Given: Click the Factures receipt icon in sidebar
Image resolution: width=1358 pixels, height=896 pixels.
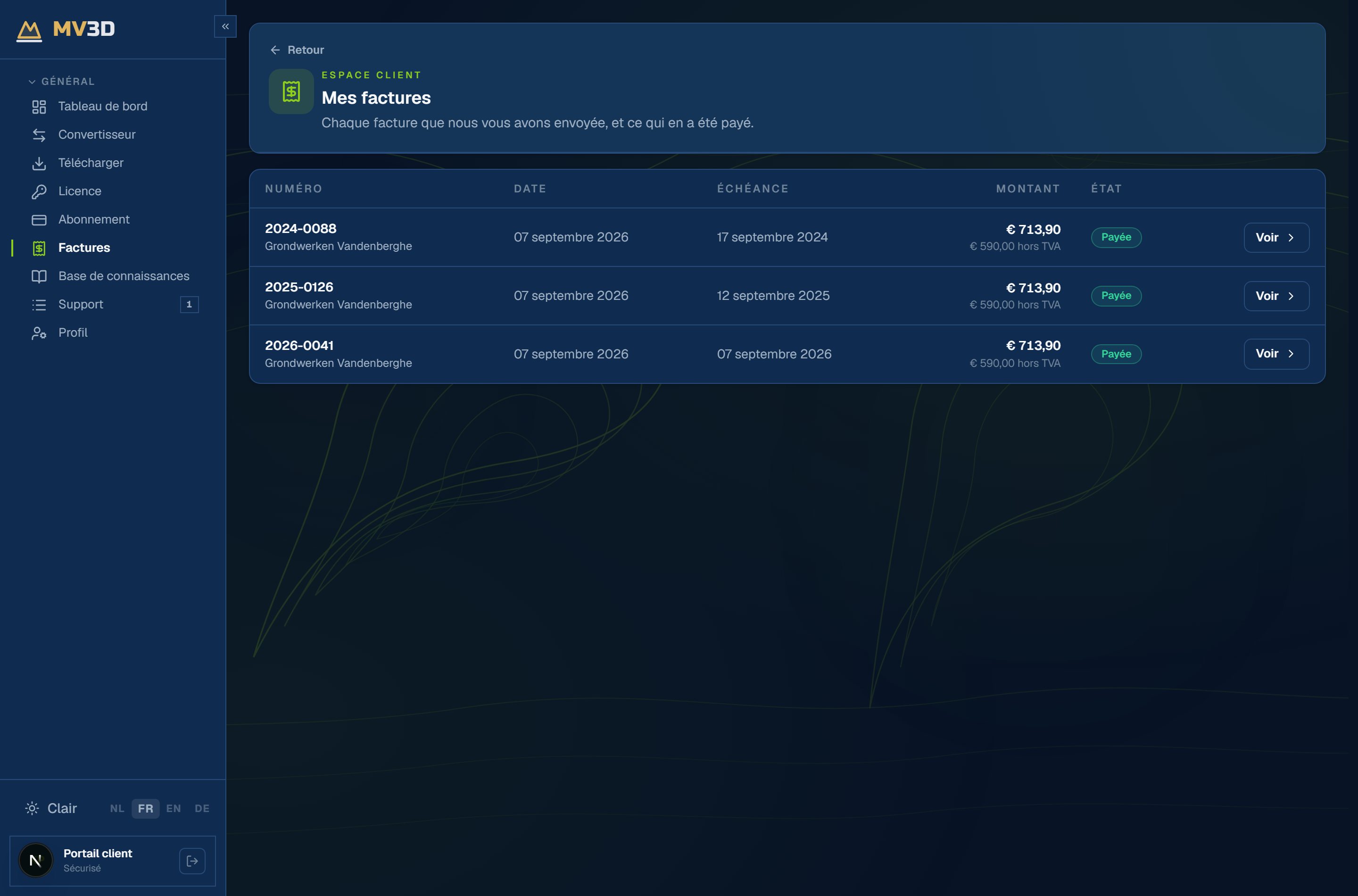Looking at the screenshot, I should click(39, 248).
